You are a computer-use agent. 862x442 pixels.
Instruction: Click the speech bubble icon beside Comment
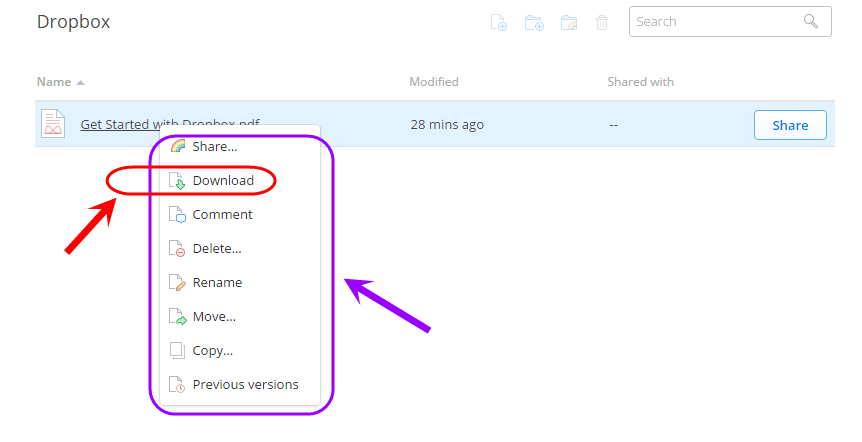coord(177,214)
